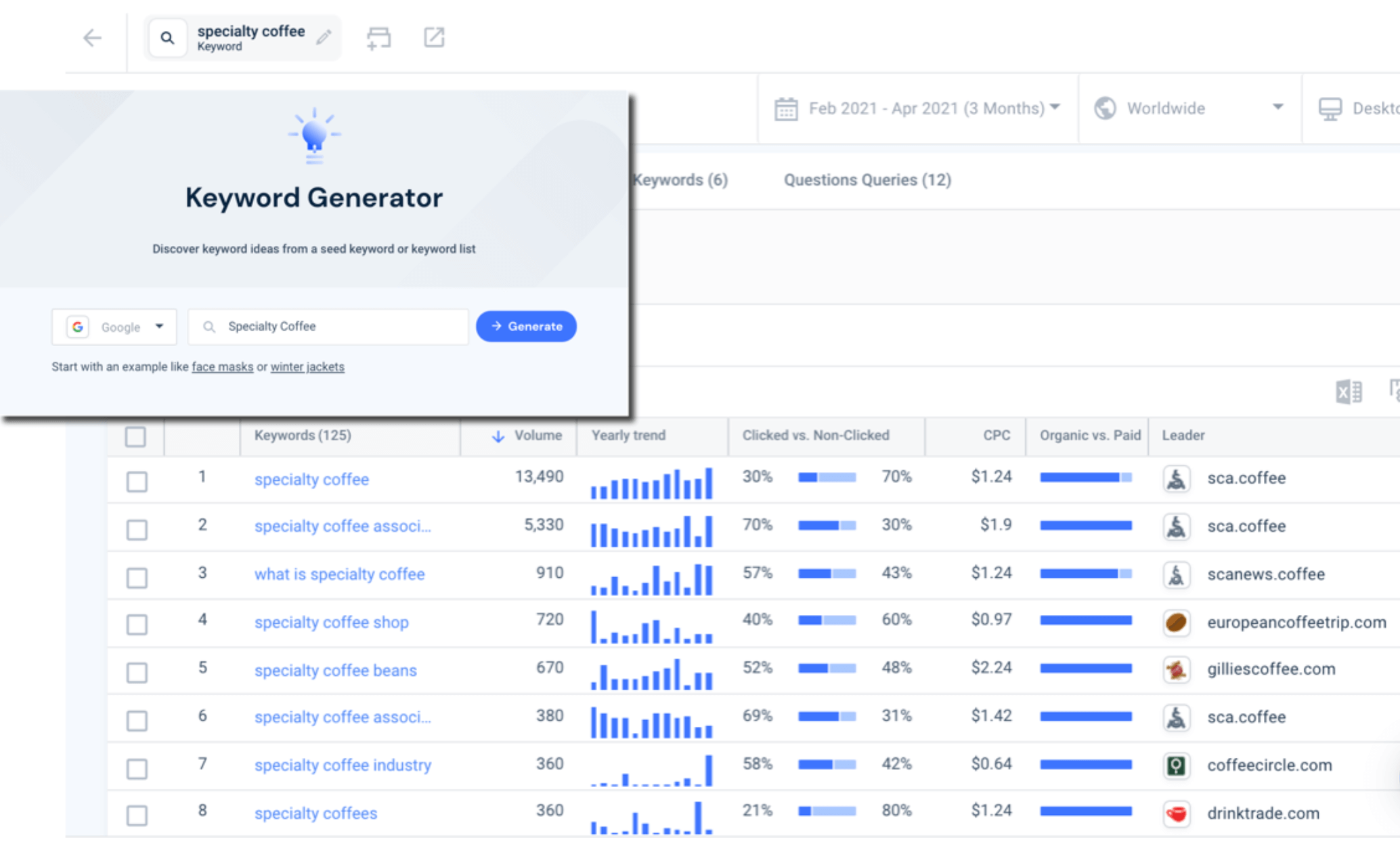The width and height of the screenshot is (1400, 844).
Task: Toggle checkbox for row 1 specialty coffee
Action: [x=136, y=478]
